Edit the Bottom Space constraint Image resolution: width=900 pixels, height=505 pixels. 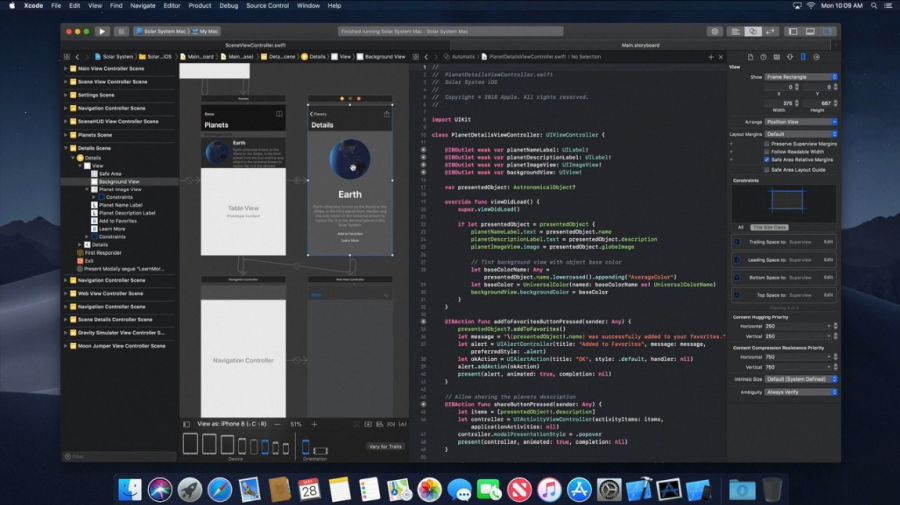tap(828, 278)
